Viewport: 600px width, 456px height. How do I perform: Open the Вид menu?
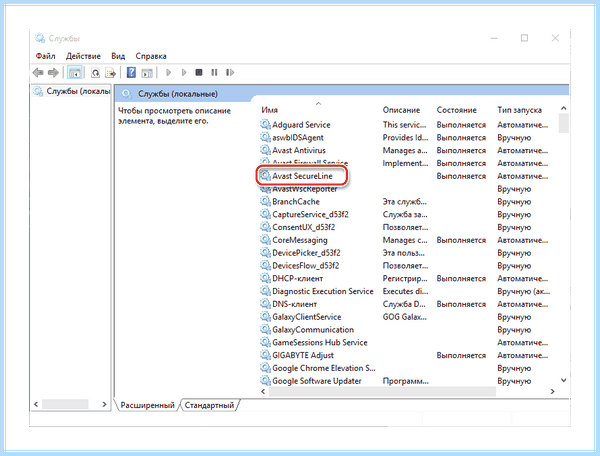(x=118, y=56)
